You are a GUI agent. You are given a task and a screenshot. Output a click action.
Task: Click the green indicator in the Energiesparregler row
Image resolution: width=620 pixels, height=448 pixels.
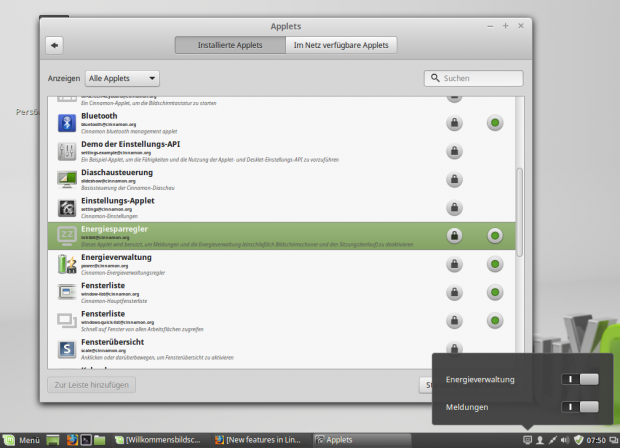[x=495, y=236]
